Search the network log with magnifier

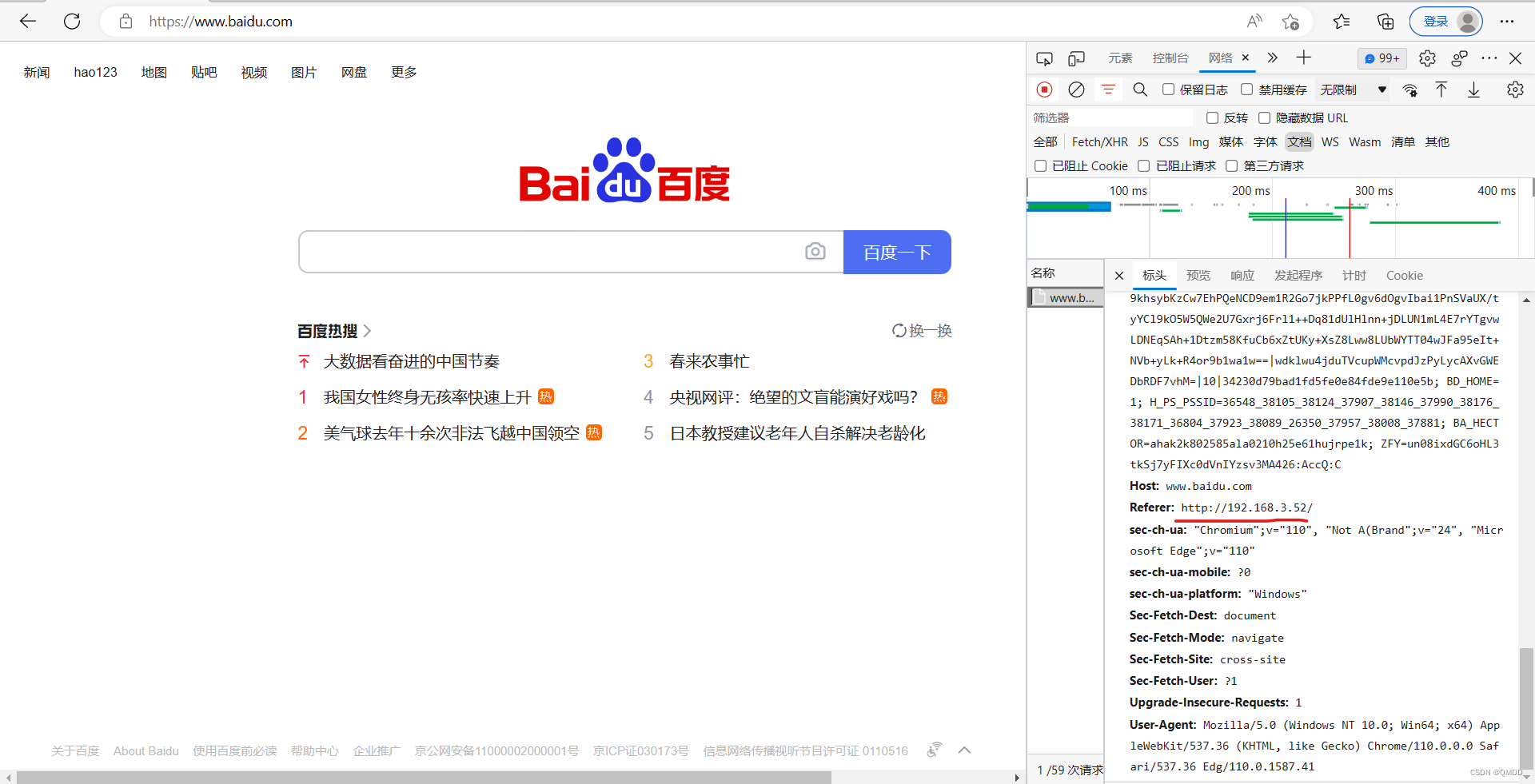(1140, 90)
